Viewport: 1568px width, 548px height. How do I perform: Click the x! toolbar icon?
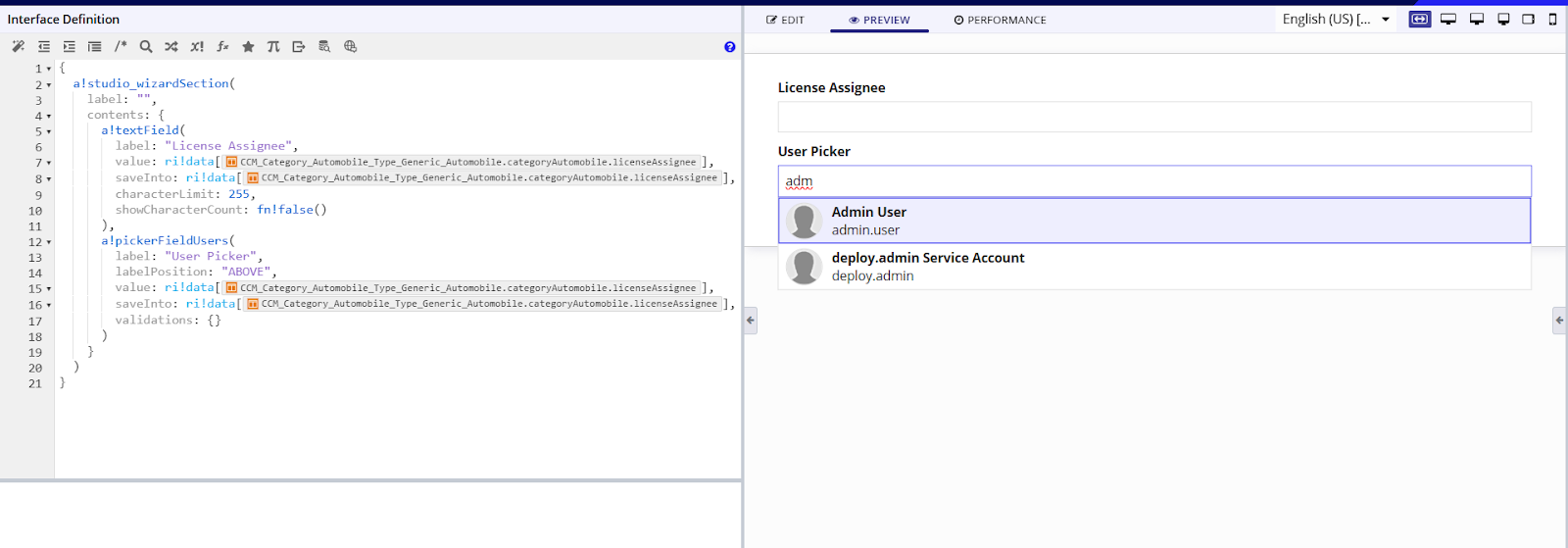[197, 46]
